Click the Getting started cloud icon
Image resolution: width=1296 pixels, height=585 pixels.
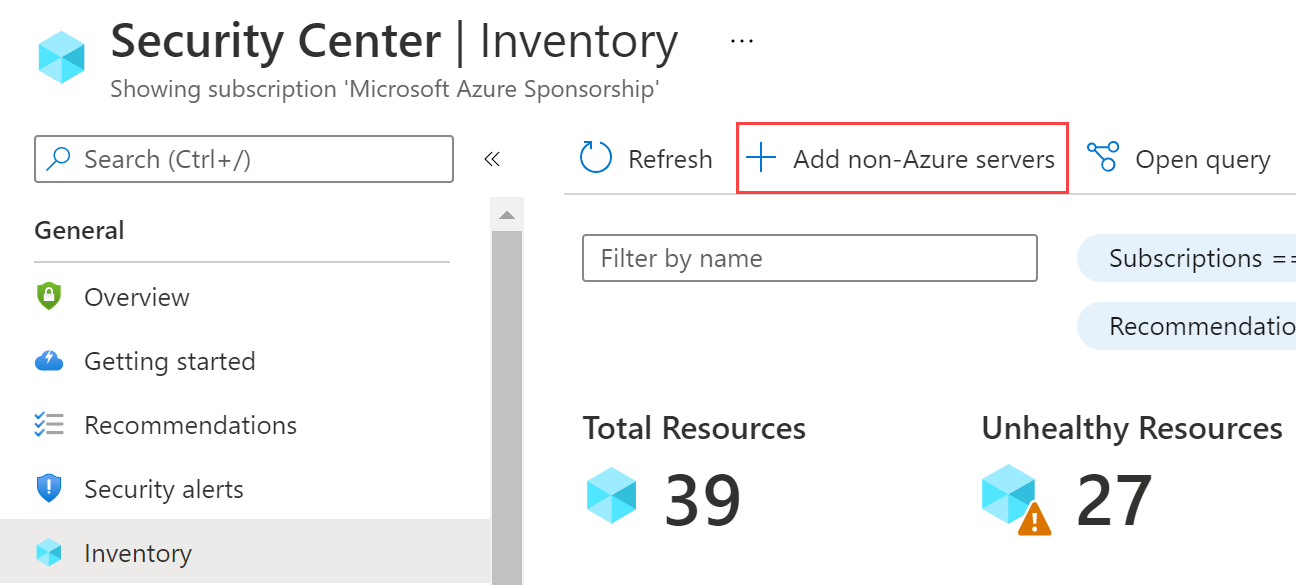(x=48, y=361)
